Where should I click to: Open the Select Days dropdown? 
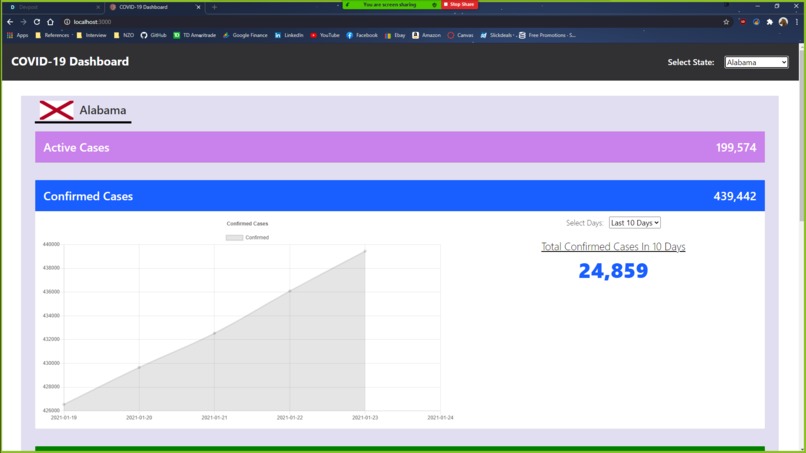(x=634, y=223)
